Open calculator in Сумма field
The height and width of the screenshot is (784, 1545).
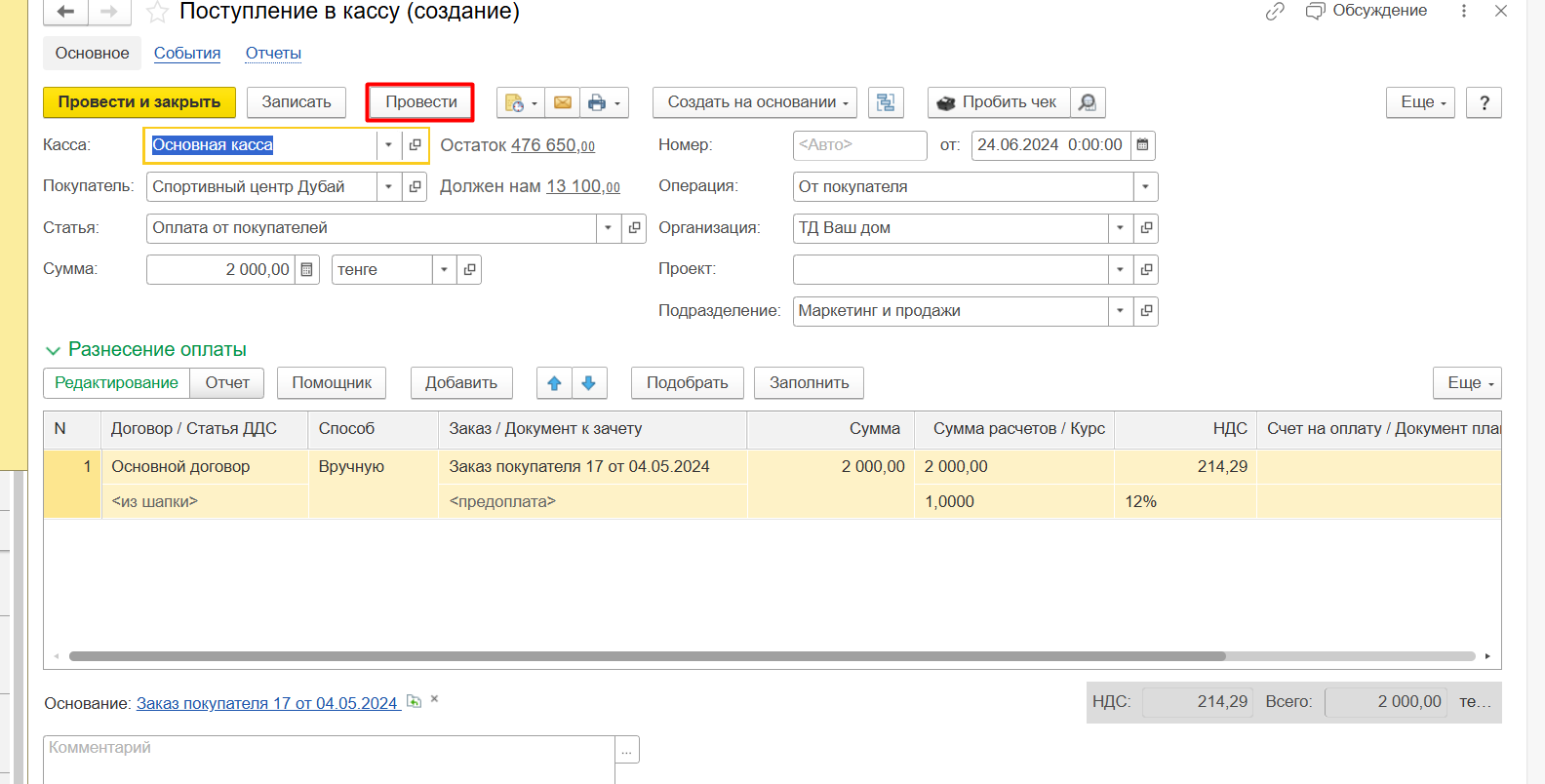pyautogui.click(x=307, y=270)
